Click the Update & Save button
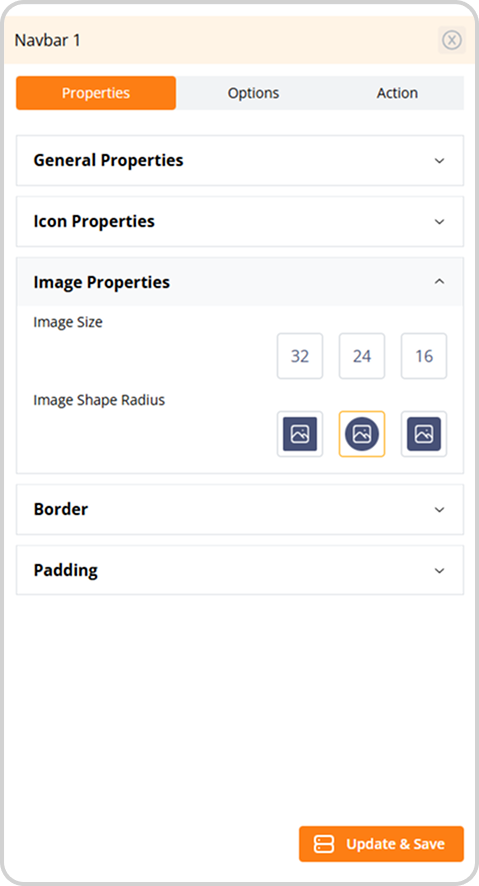This screenshot has width=479, height=886. (x=381, y=844)
